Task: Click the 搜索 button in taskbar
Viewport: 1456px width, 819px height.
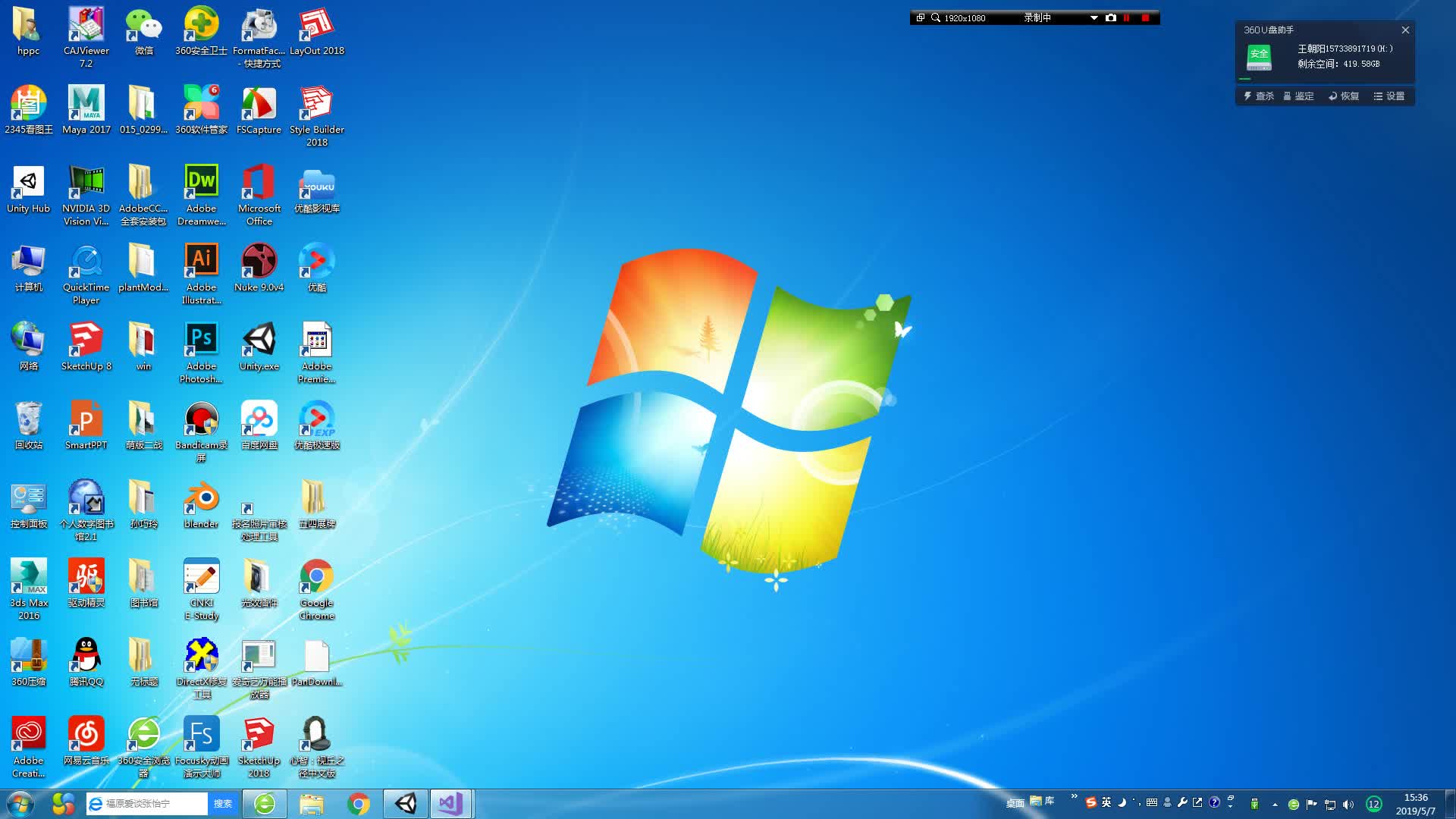Action: click(x=223, y=804)
